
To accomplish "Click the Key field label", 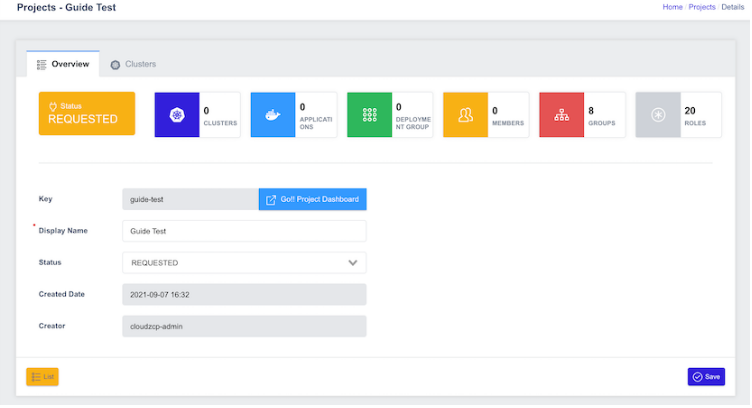I will (46, 198).
